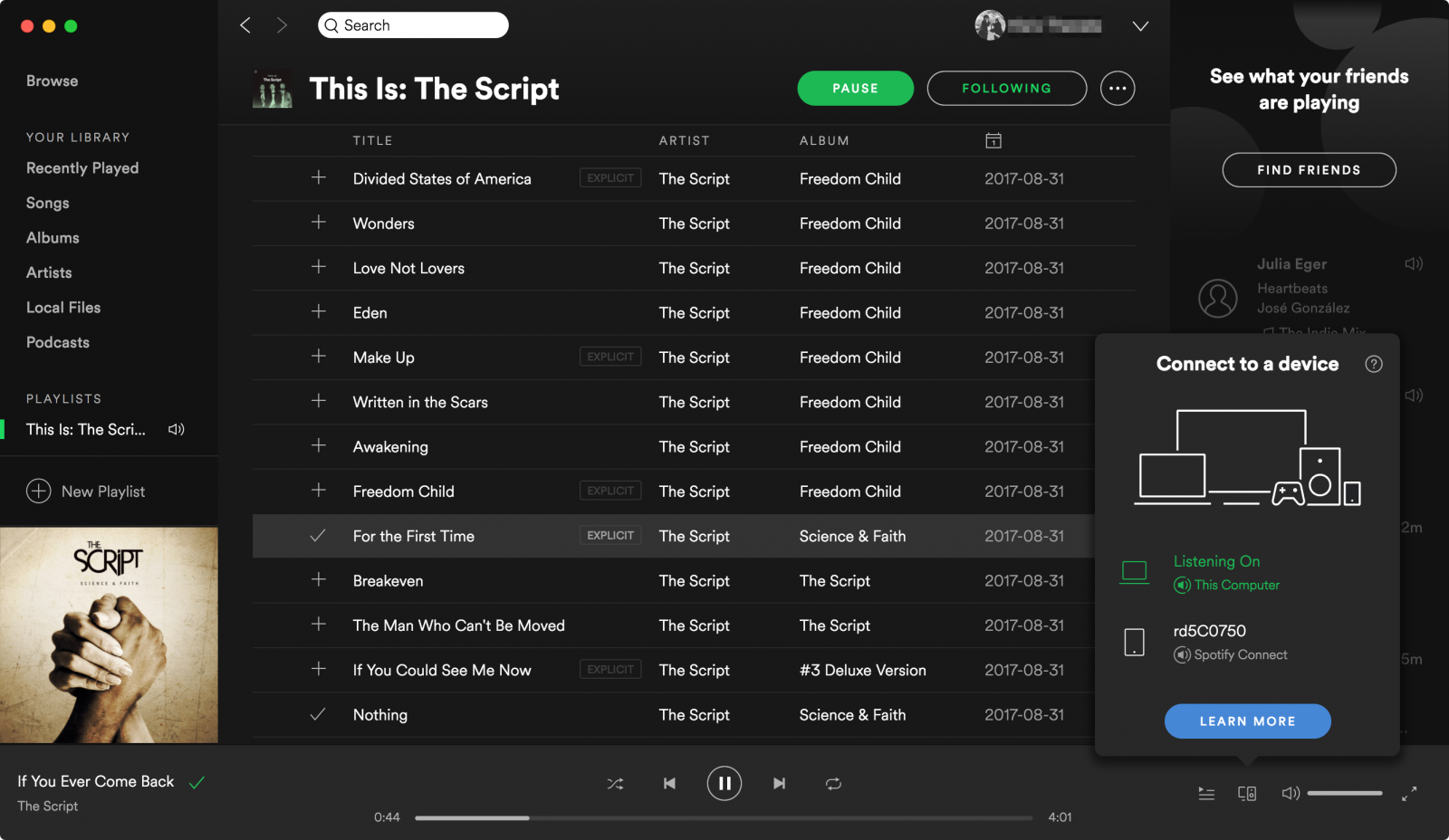Add The Man Who Can't Be Moved
The image size is (1449, 840).
[319, 625]
